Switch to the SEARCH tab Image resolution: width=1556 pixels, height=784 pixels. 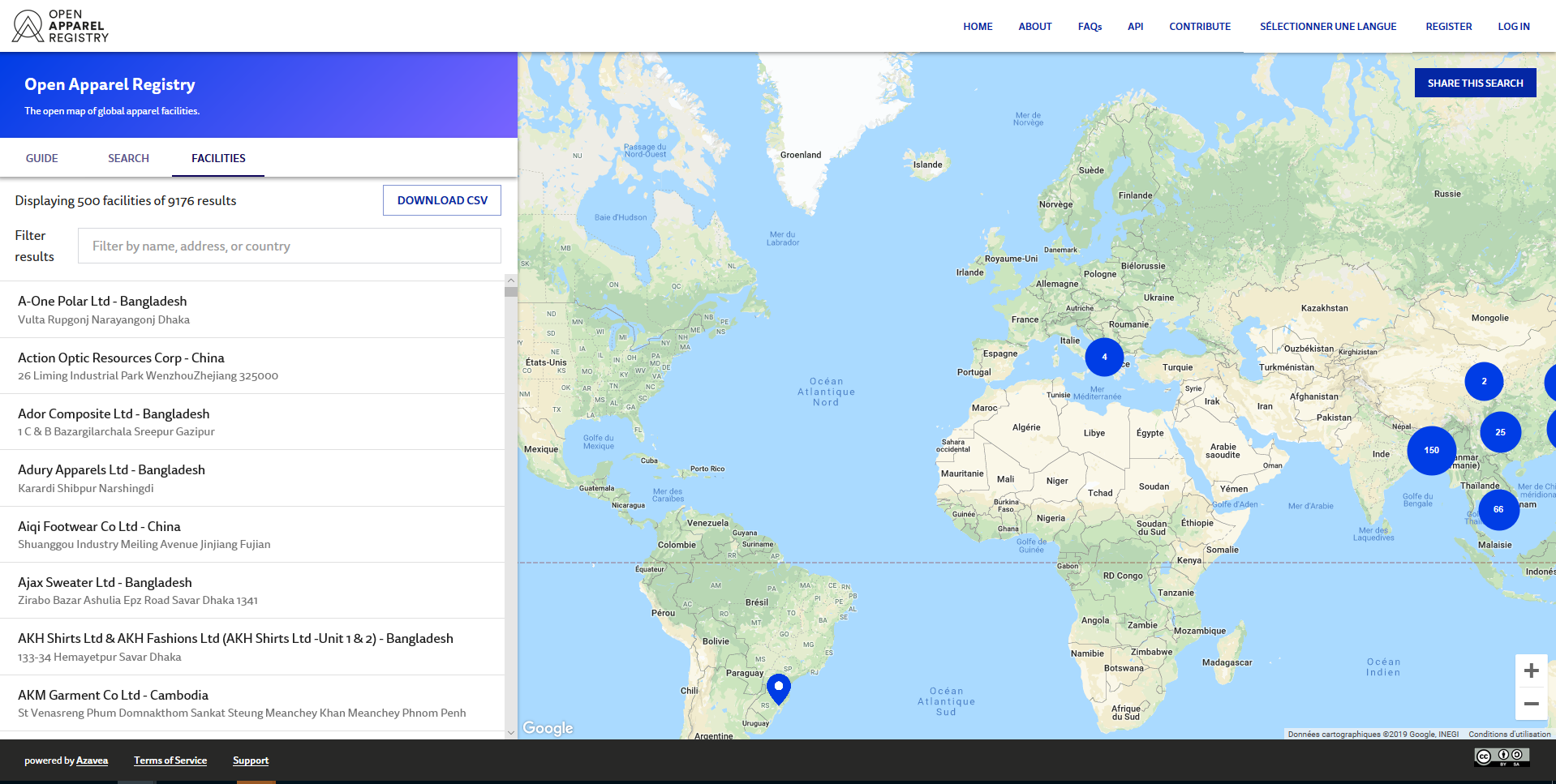pyautogui.click(x=127, y=158)
